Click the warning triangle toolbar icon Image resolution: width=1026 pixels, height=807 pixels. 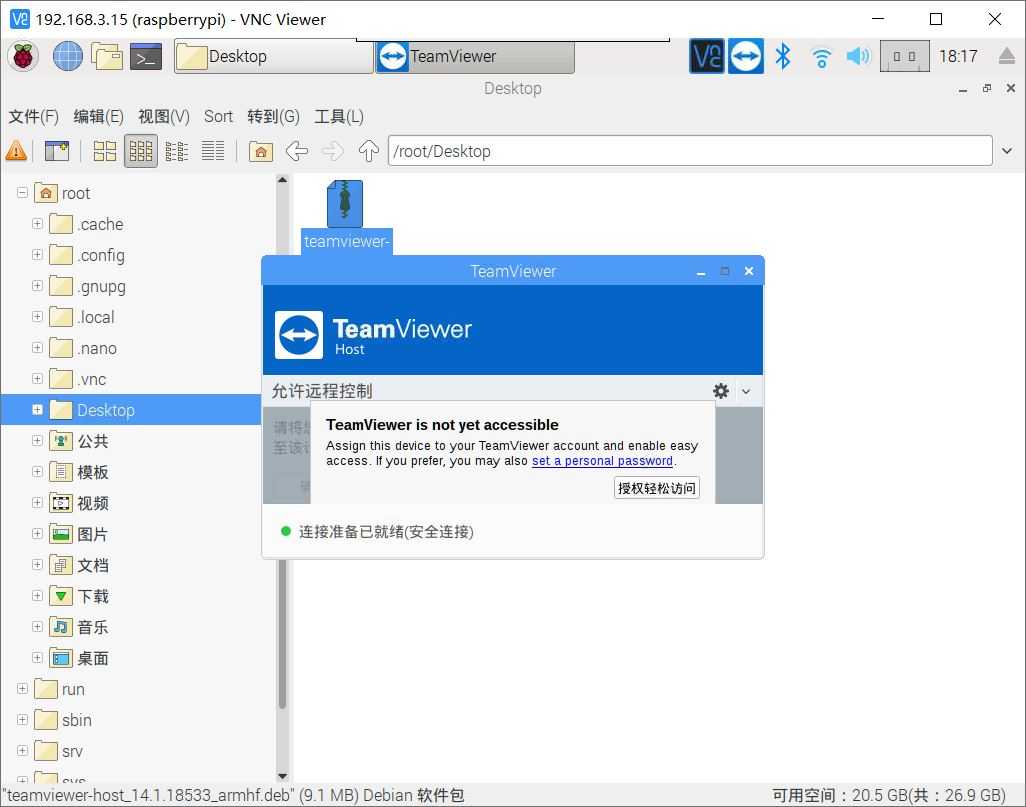[16, 151]
